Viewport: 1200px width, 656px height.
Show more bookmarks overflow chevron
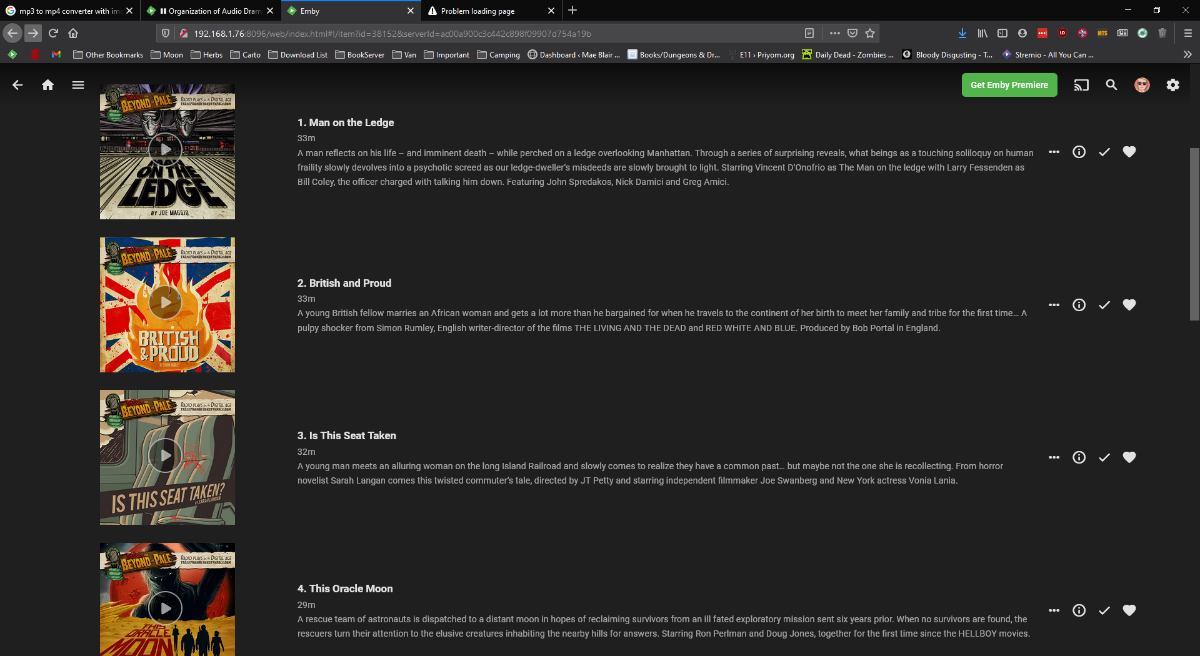1187,54
